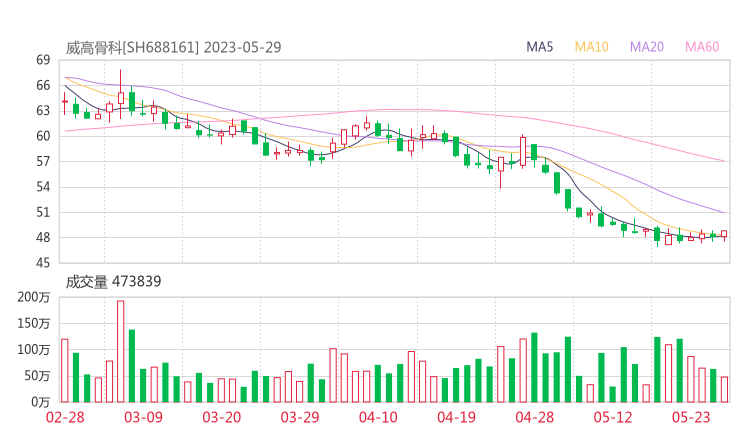740x440 pixels.
Task: Click the 成交量 473839 volume label
Action: pyautogui.click(x=113, y=282)
